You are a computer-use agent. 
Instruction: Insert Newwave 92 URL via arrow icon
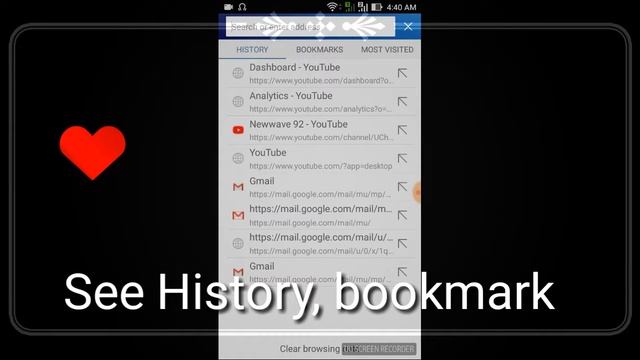[402, 130]
